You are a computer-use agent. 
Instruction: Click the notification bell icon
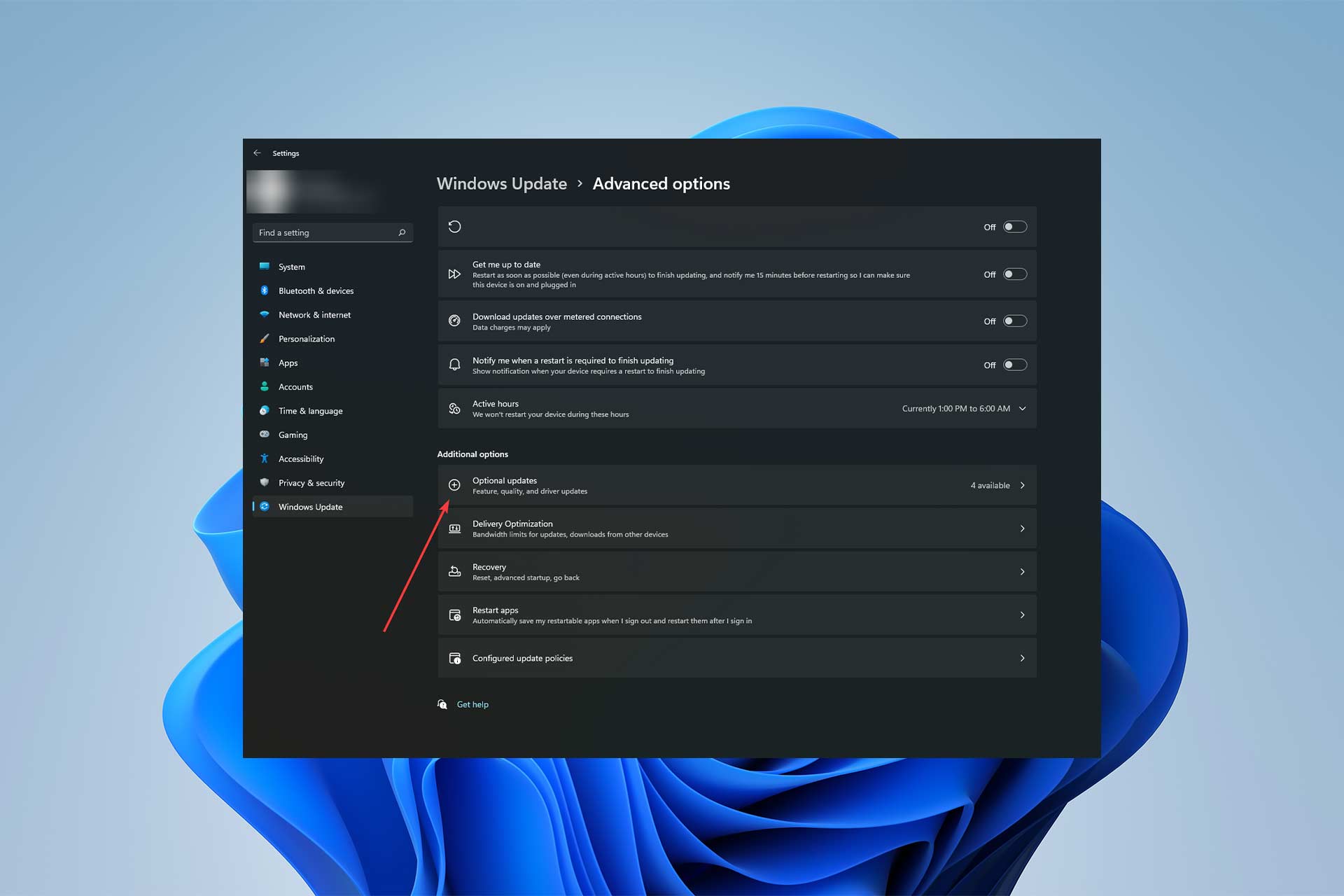tap(454, 365)
